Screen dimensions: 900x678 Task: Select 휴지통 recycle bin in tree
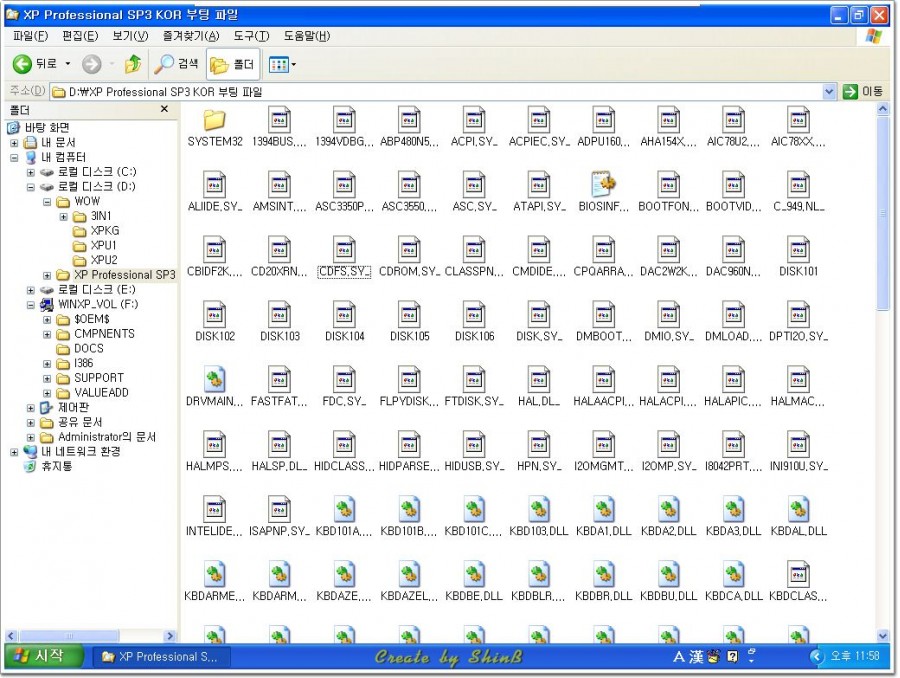click(x=48, y=467)
